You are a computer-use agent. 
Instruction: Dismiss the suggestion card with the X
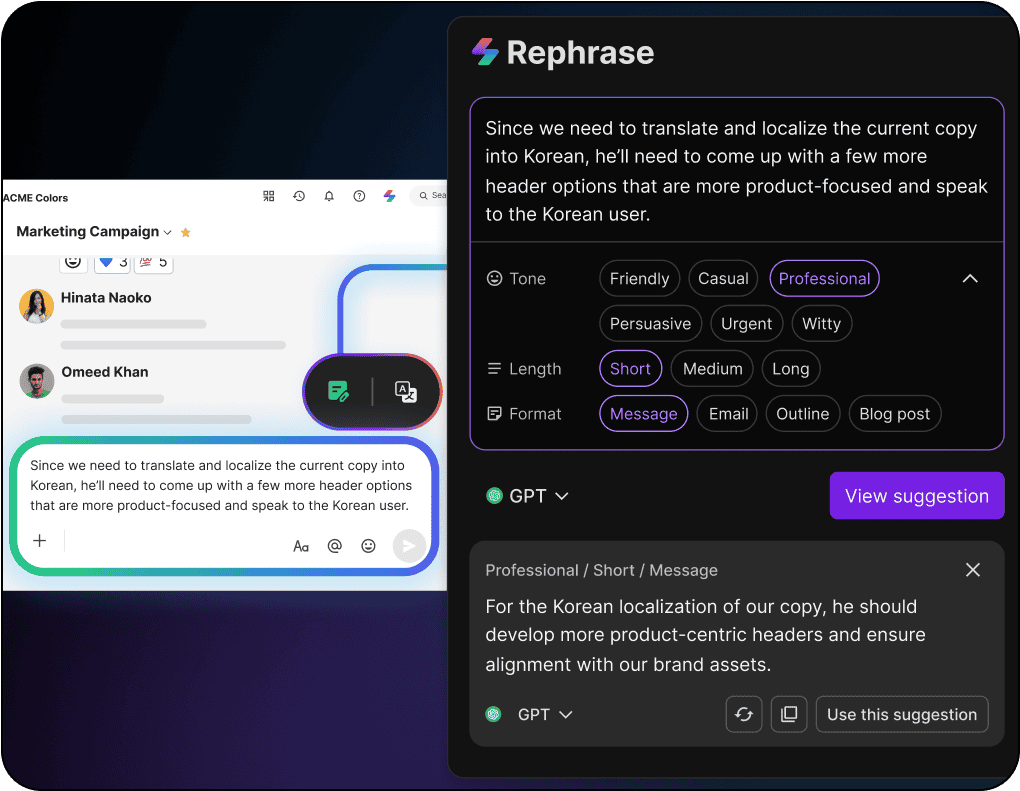972,570
